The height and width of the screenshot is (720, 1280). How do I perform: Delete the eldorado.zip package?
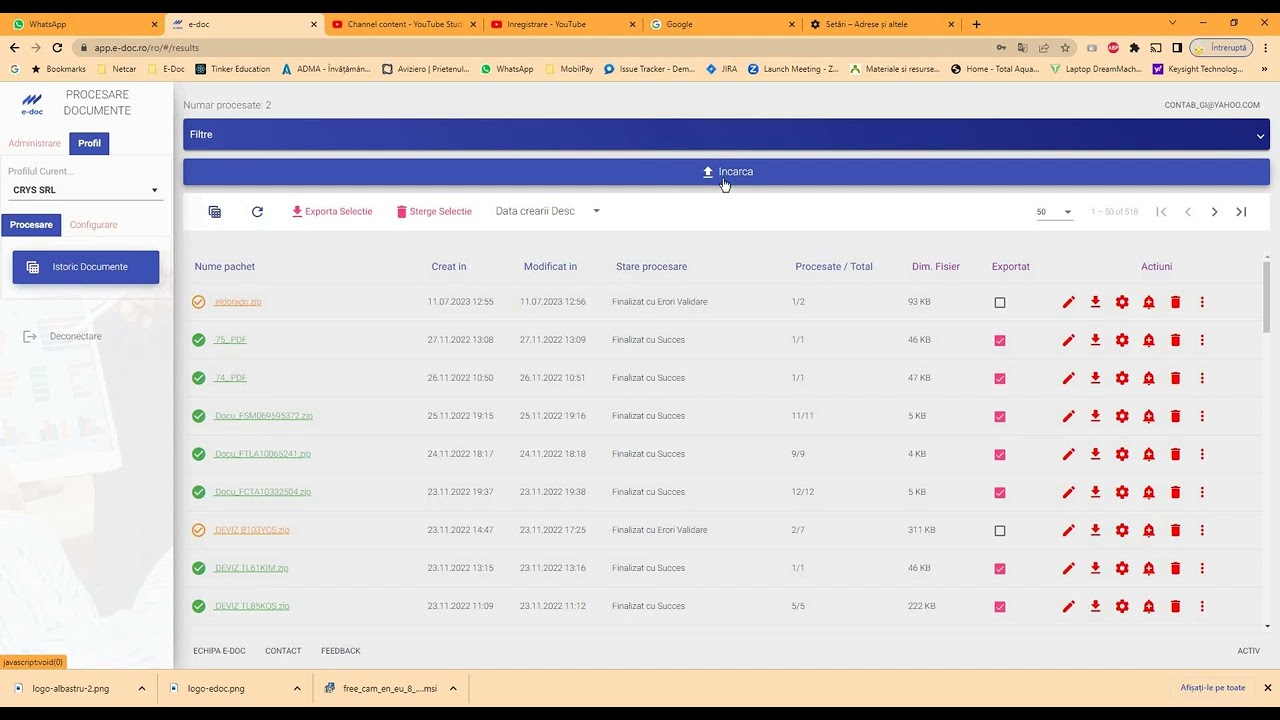[1175, 302]
